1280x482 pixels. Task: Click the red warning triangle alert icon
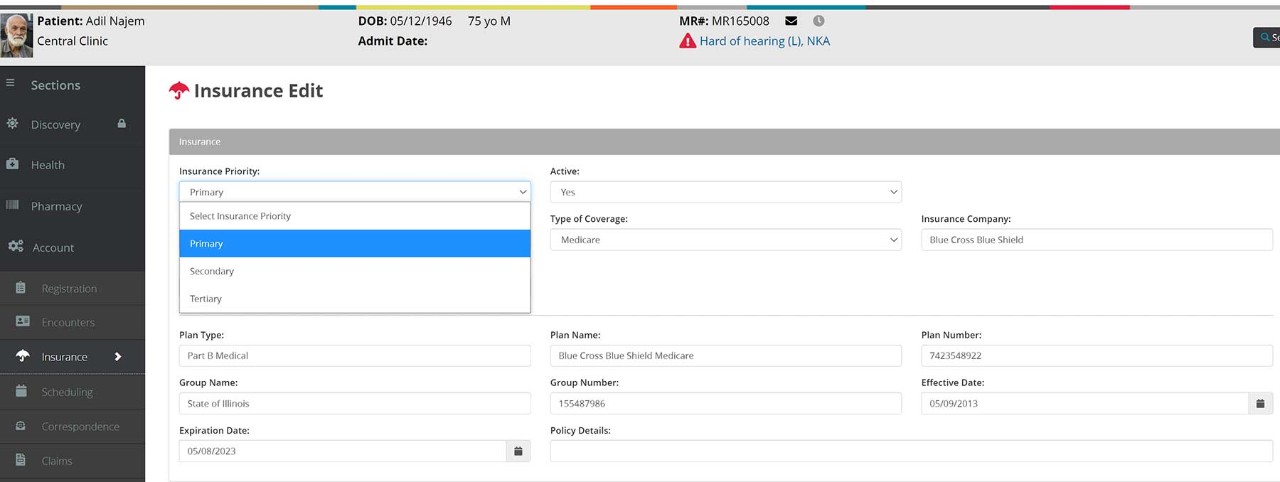pos(687,42)
